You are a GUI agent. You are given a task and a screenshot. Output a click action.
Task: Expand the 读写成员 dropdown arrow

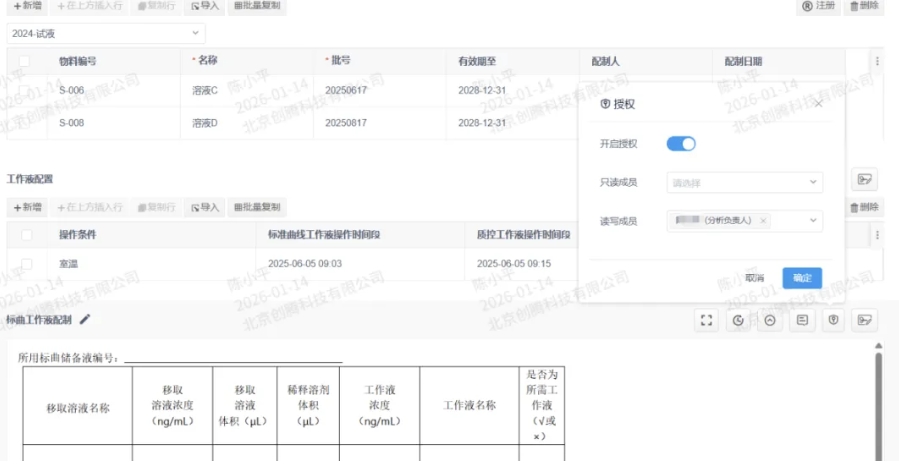tap(813, 221)
